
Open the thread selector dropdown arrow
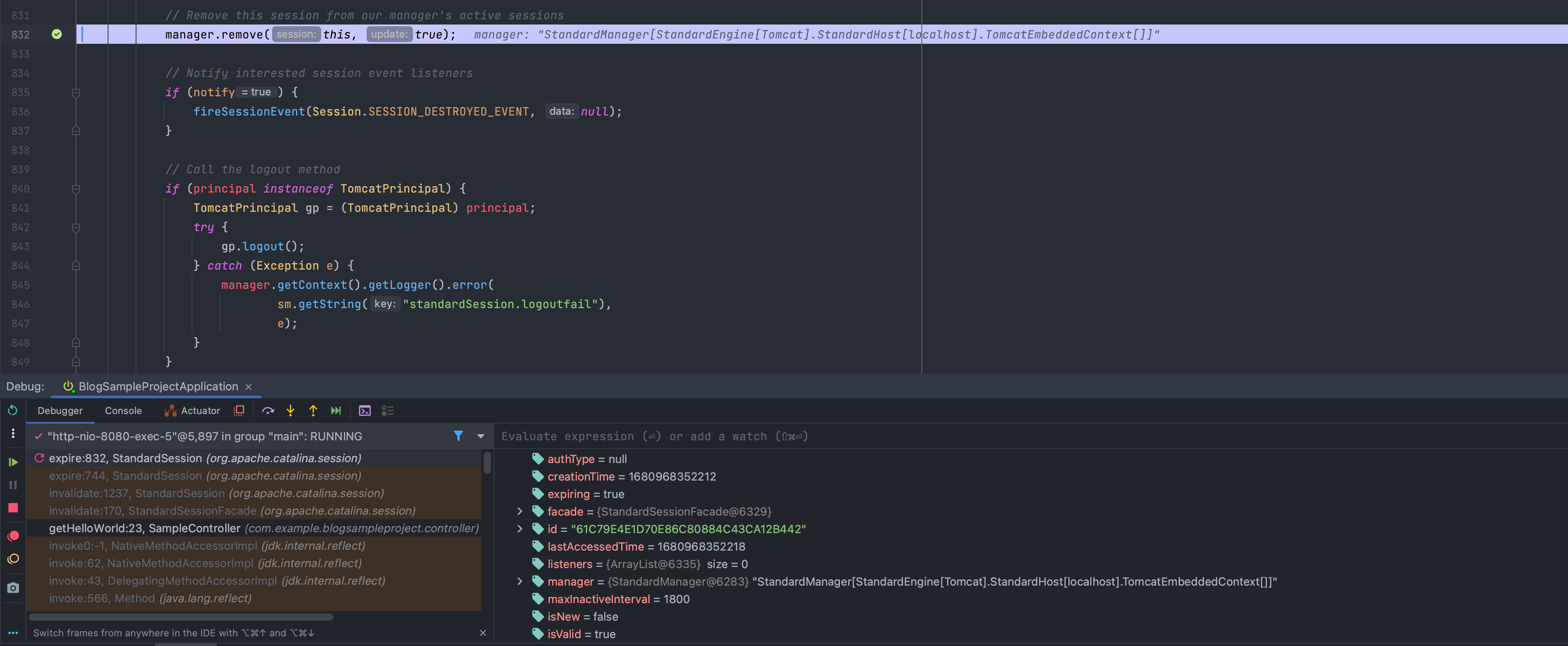click(x=481, y=436)
